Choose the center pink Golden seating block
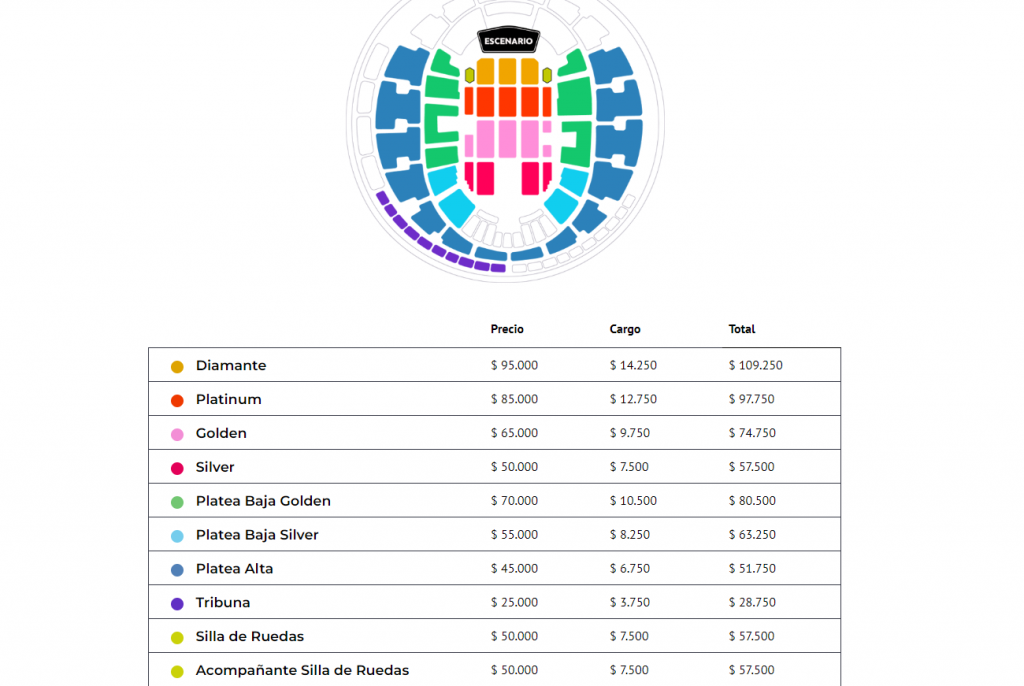Image resolution: width=1024 pixels, height=686 pixels. pyautogui.click(x=507, y=138)
